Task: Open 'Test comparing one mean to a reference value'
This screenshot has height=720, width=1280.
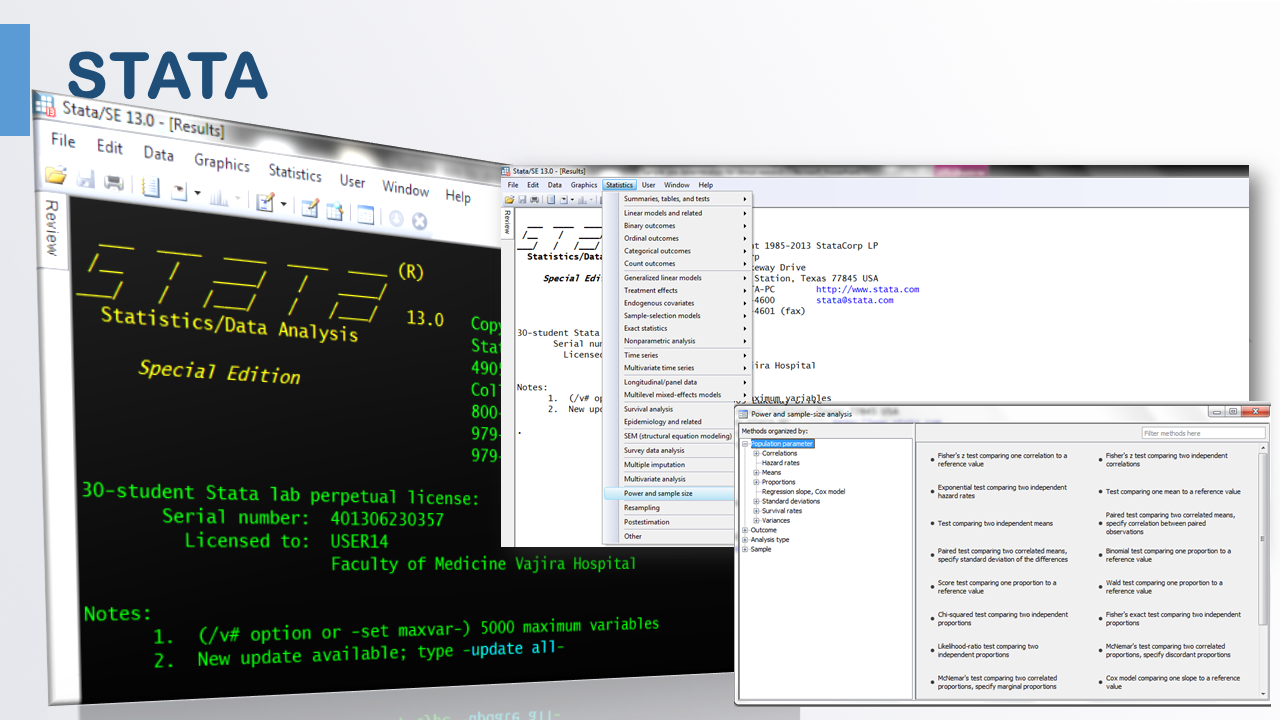Action: tap(1173, 491)
